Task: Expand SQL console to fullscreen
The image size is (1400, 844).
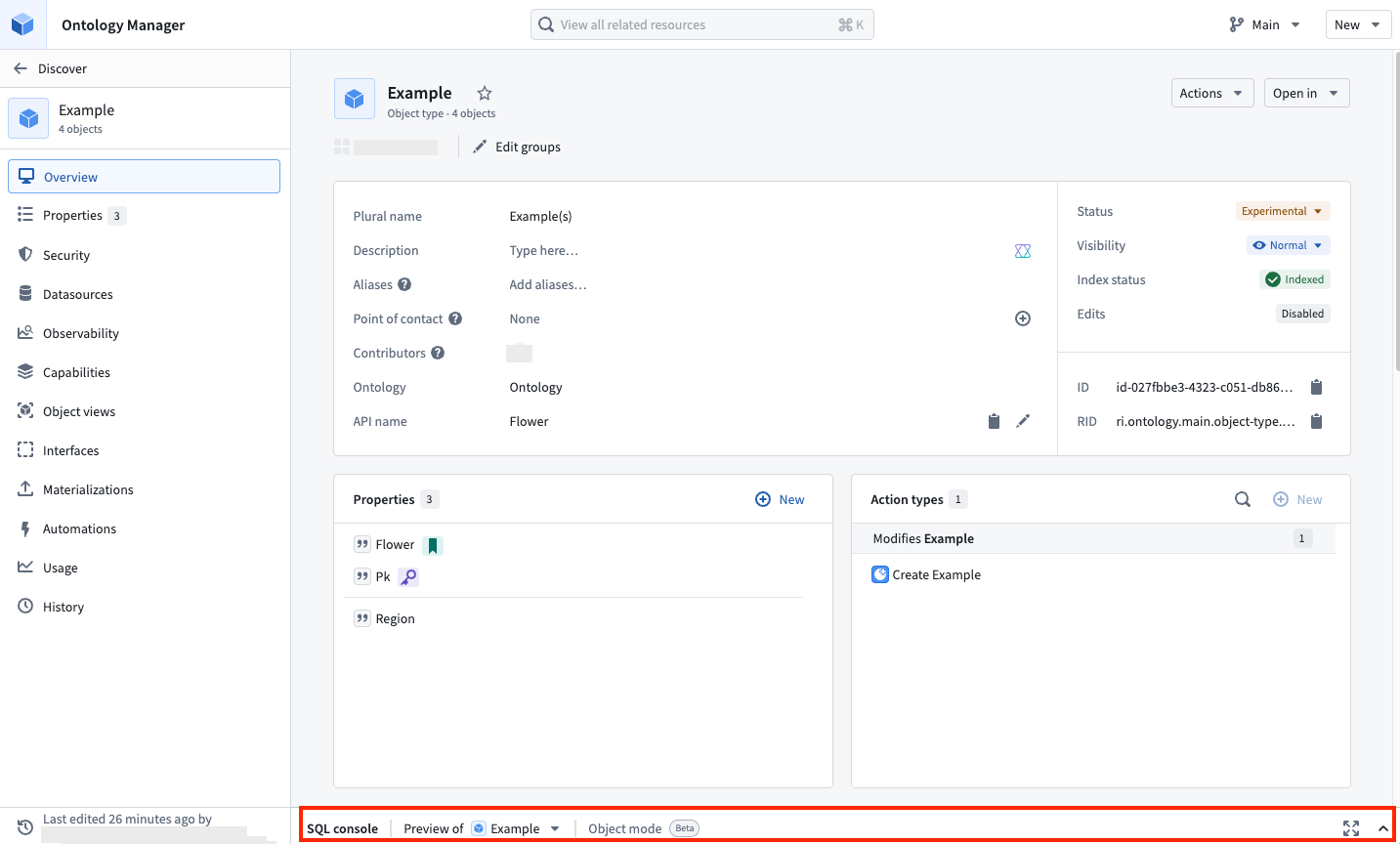Action: tap(1351, 828)
